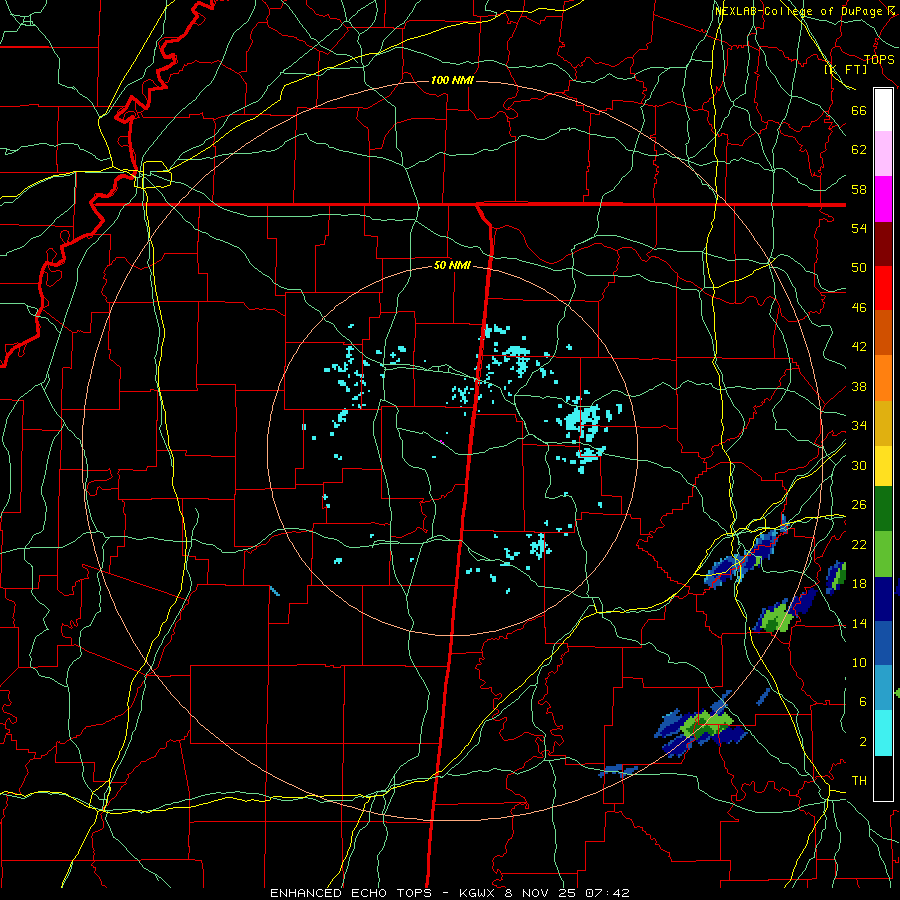Viewport: 900px width, 900px height.
Task: Click the legend value 54
Action: (x=859, y=228)
